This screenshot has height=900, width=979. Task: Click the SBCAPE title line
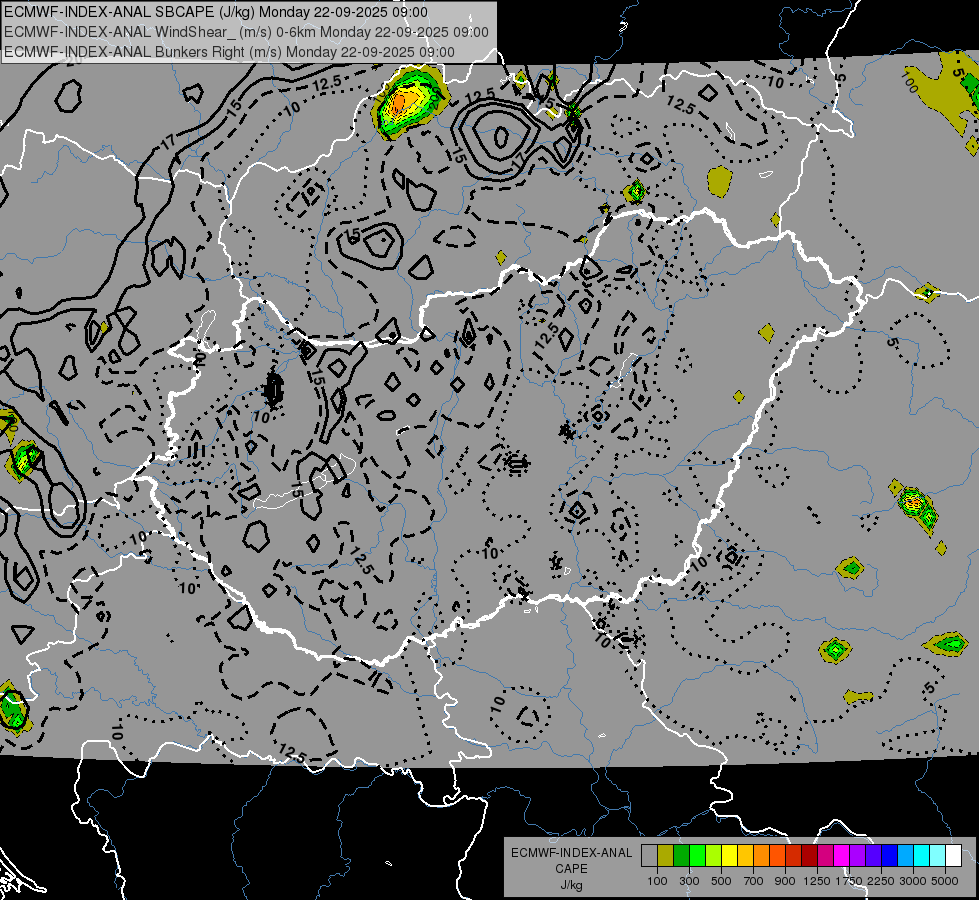[x=216, y=12]
